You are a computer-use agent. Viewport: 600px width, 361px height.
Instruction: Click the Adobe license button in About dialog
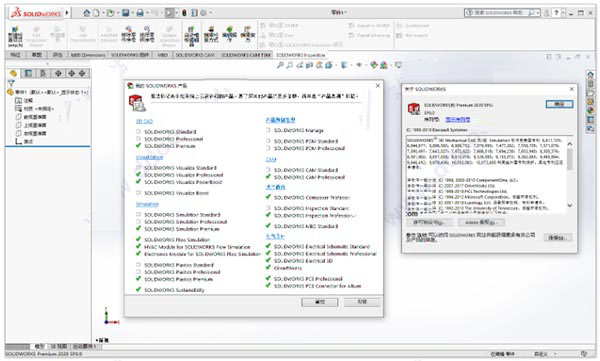pyautogui.click(x=481, y=222)
